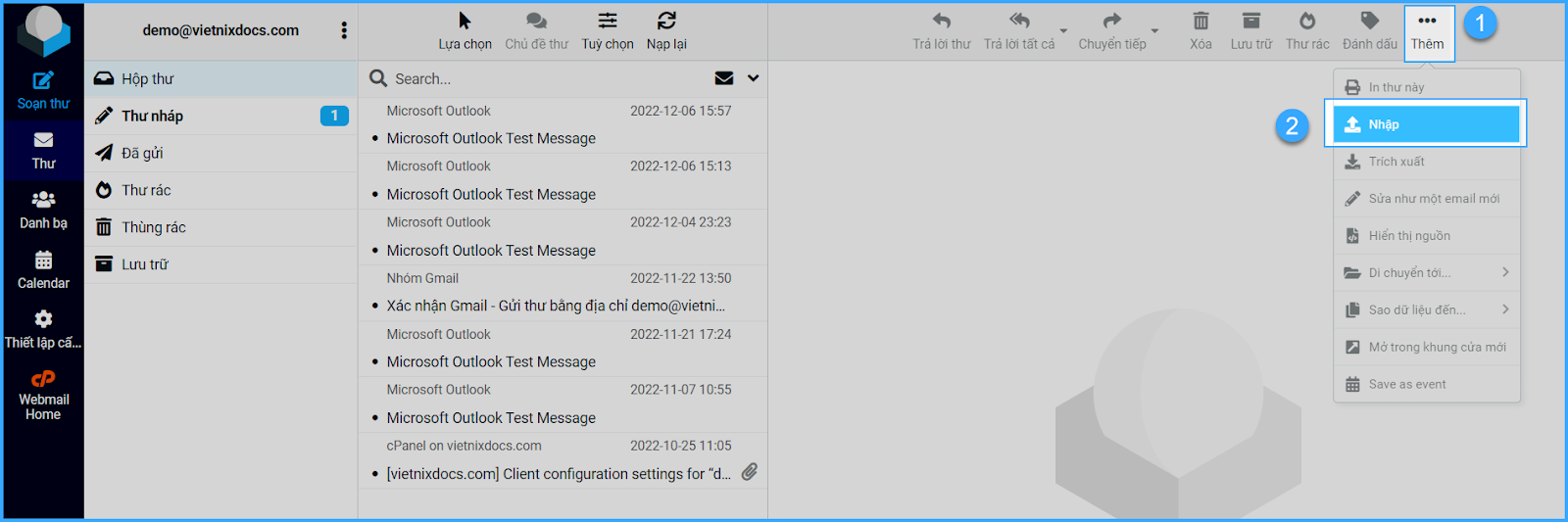This screenshot has height=522, width=1568.
Task: Click Đánh dấu mark button
Action: (1370, 30)
